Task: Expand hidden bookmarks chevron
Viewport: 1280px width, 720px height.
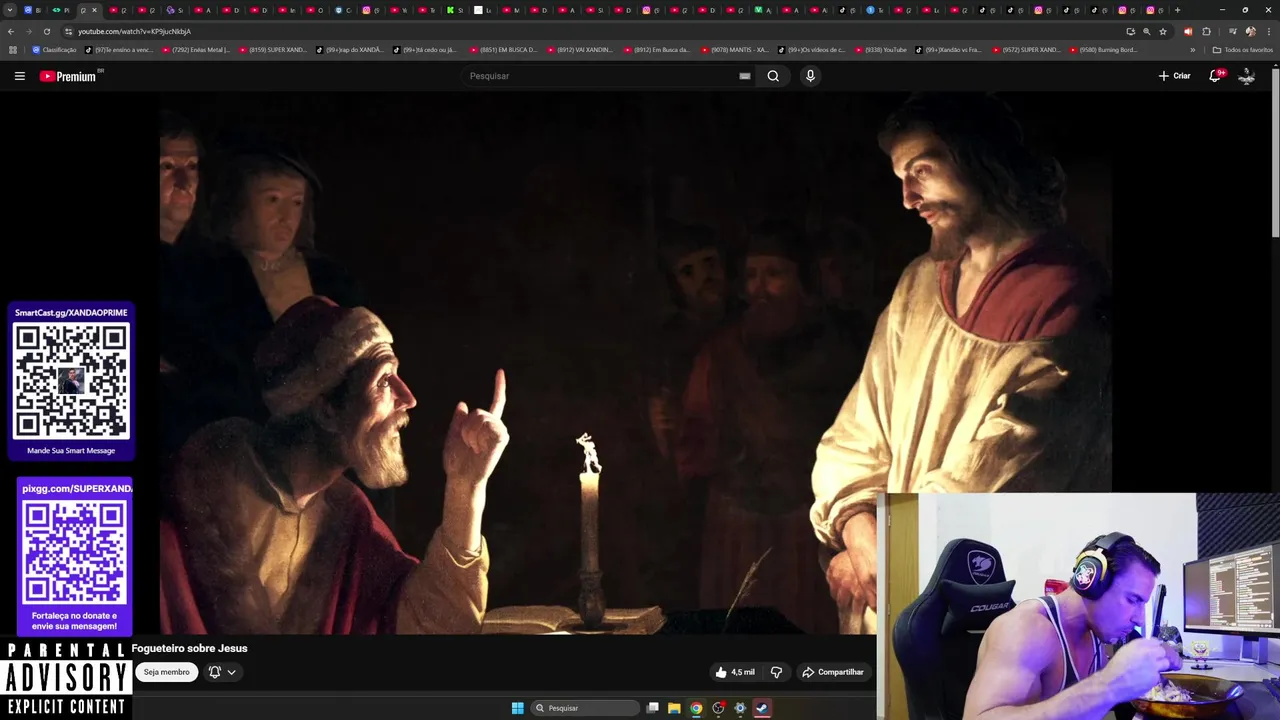Action: click(x=1192, y=50)
